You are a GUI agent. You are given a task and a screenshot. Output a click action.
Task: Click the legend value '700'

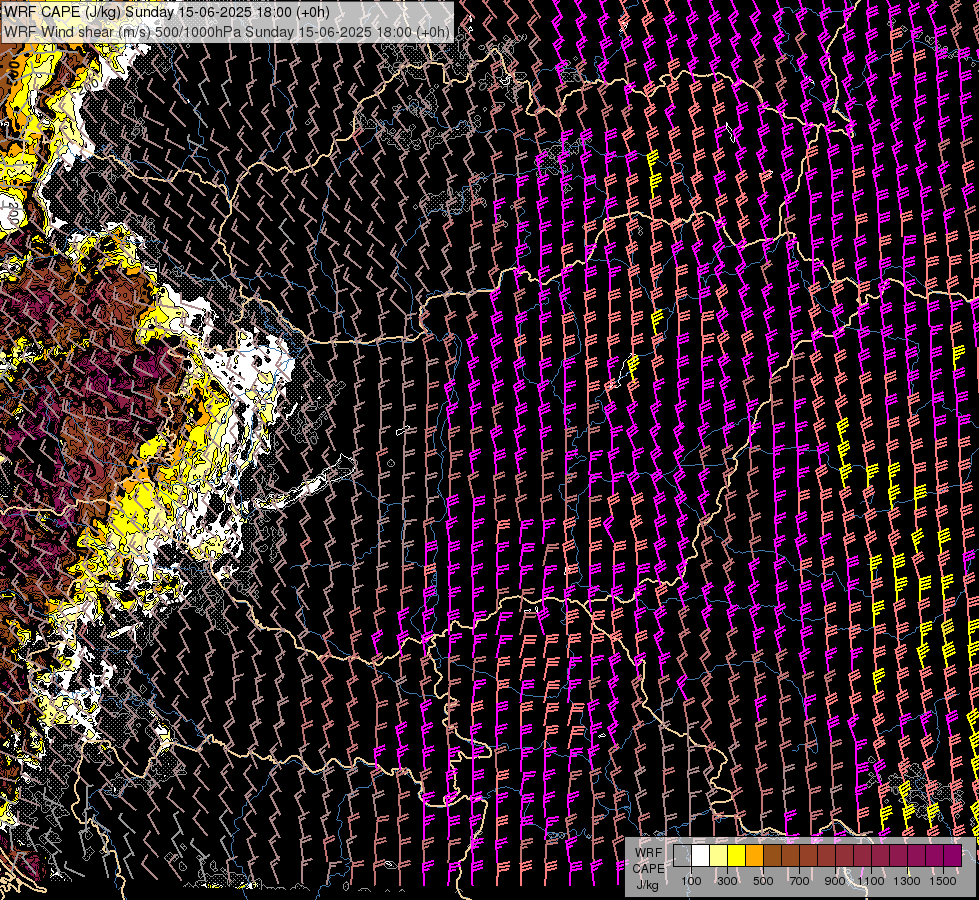[x=799, y=881]
